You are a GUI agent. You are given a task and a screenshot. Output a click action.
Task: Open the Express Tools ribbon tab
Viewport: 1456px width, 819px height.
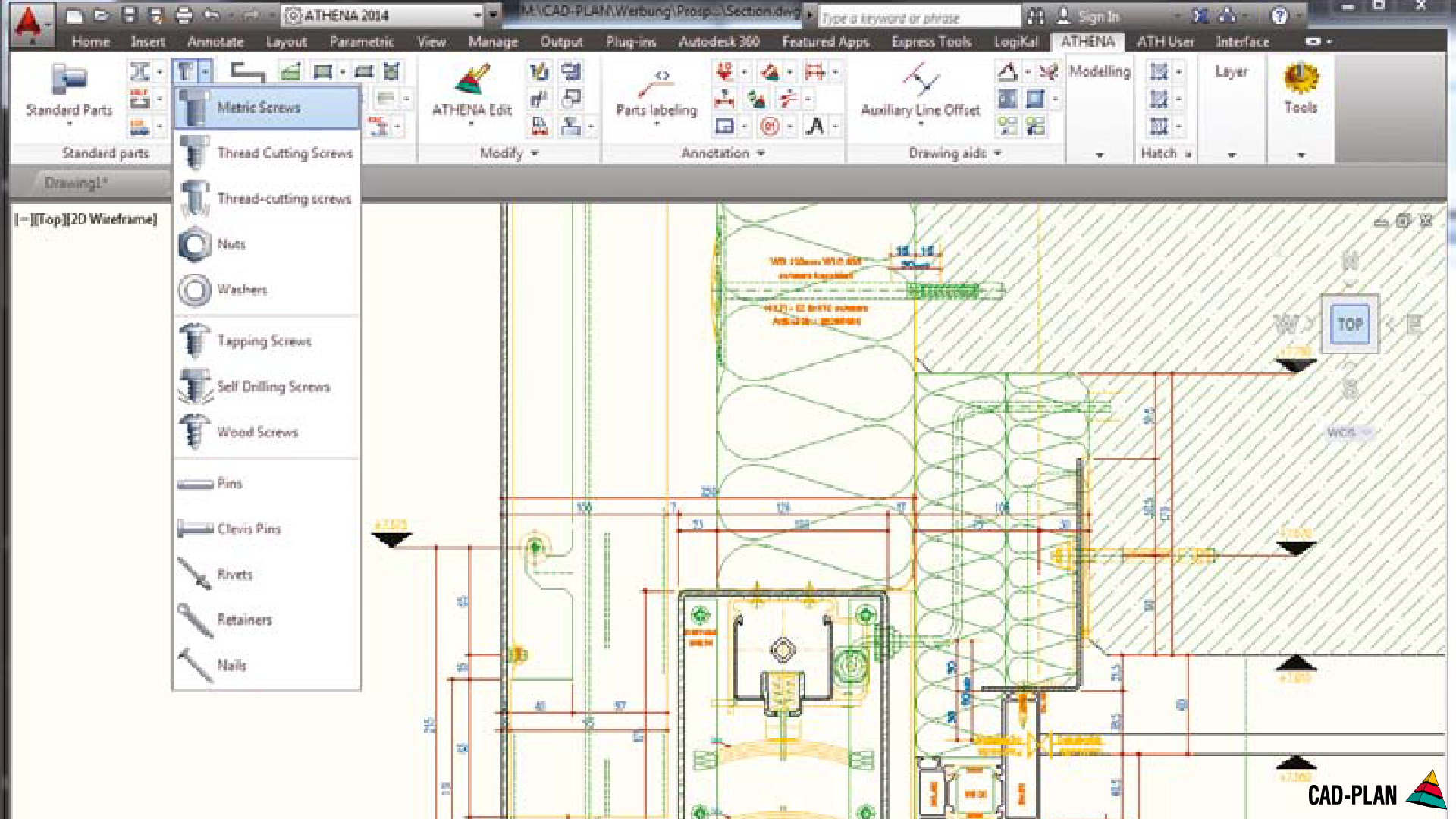point(931,42)
